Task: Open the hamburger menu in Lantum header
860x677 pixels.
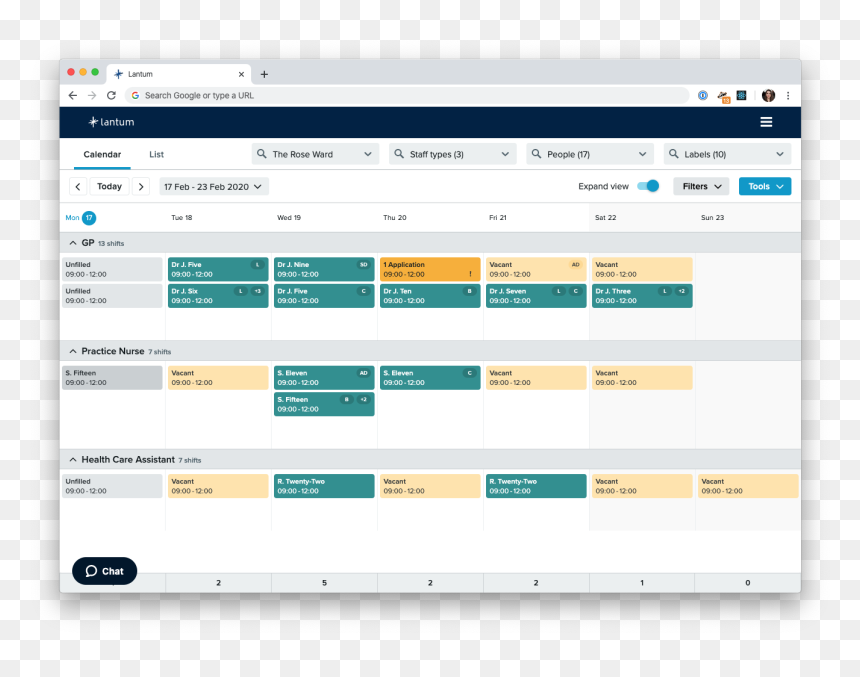Action: pyautogui.click(x=766, y=122)
